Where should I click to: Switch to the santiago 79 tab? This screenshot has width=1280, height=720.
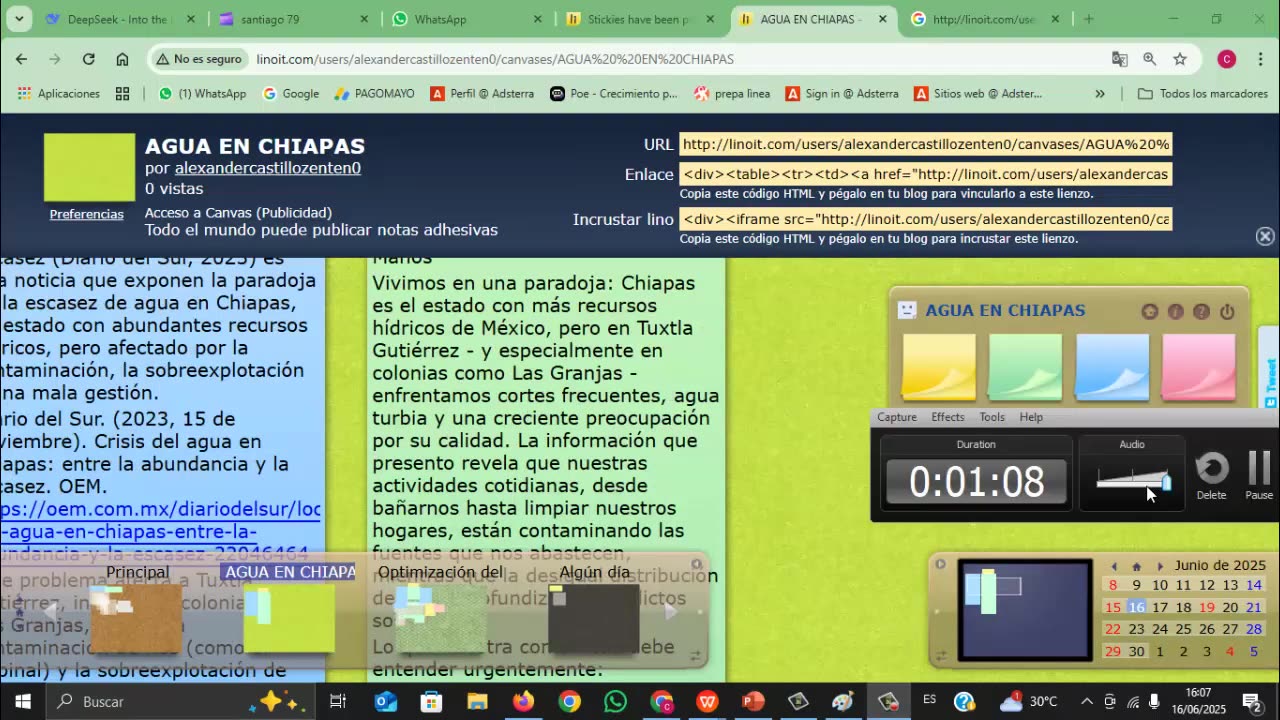pos(295,19)
